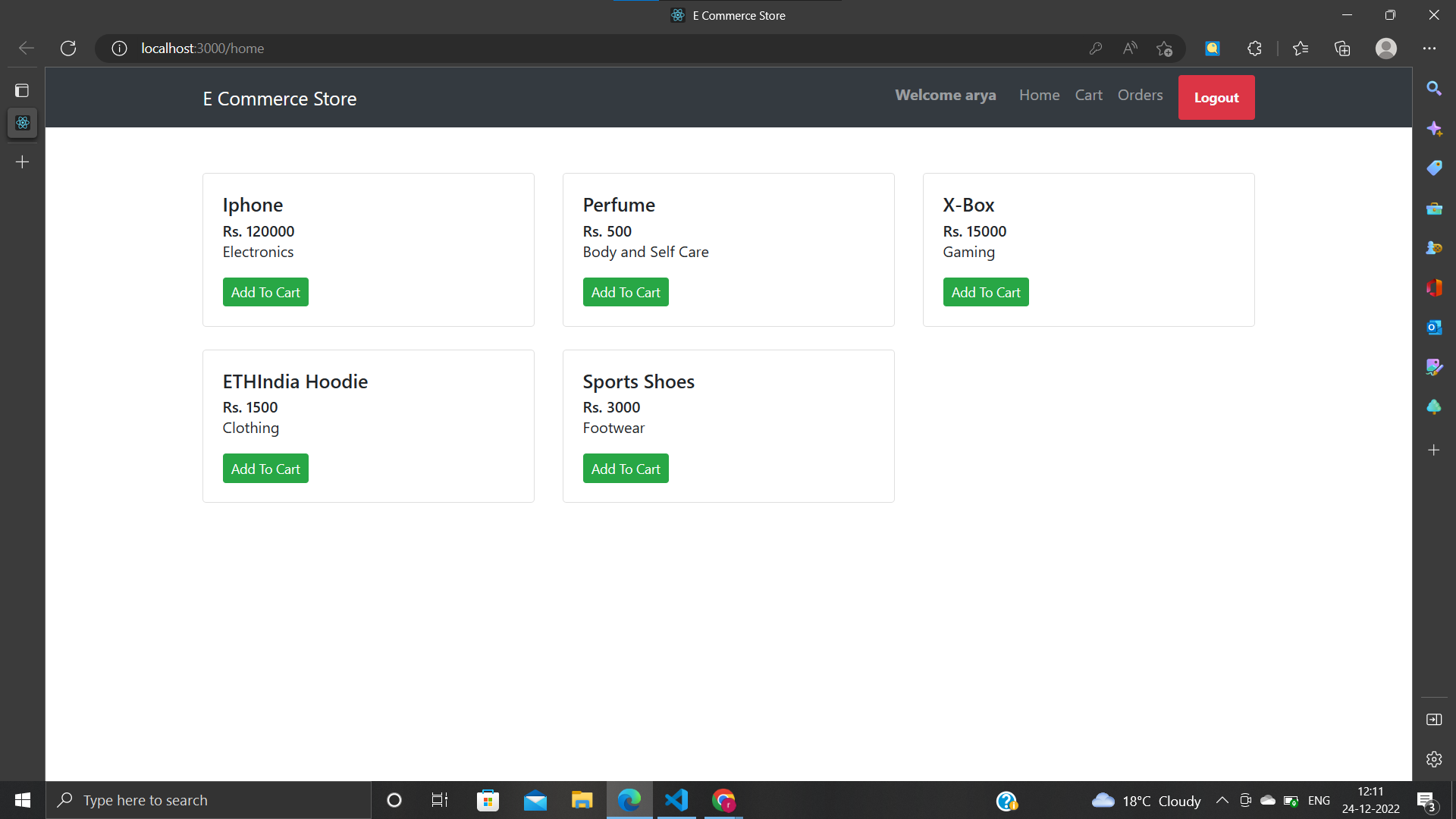Open the Collections icon in the toolbar
Screen dimensions: 1456x819
(1342, 48)
